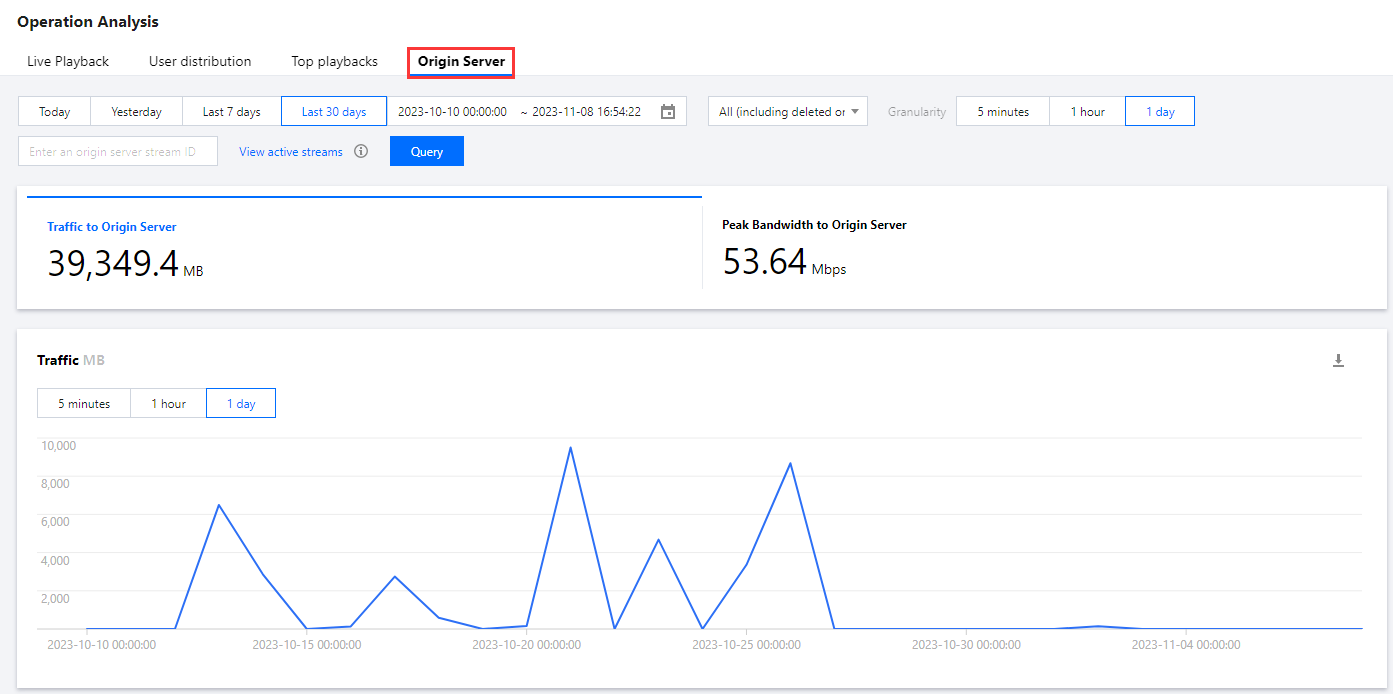Download the Traffic chart data

coord(1338,361)
